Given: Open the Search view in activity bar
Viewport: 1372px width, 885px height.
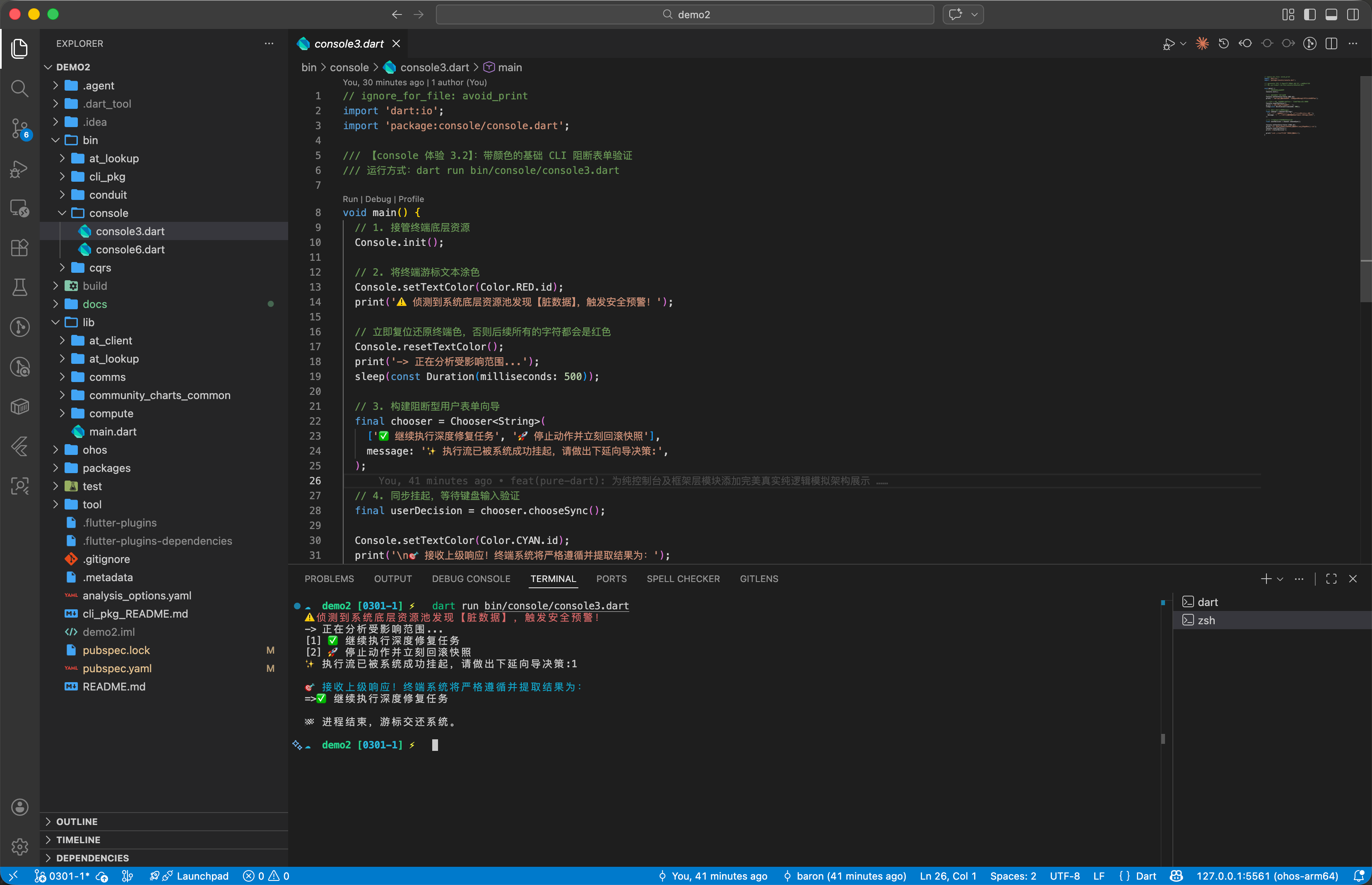Looking at the screenshot, I should coord(19,89).
